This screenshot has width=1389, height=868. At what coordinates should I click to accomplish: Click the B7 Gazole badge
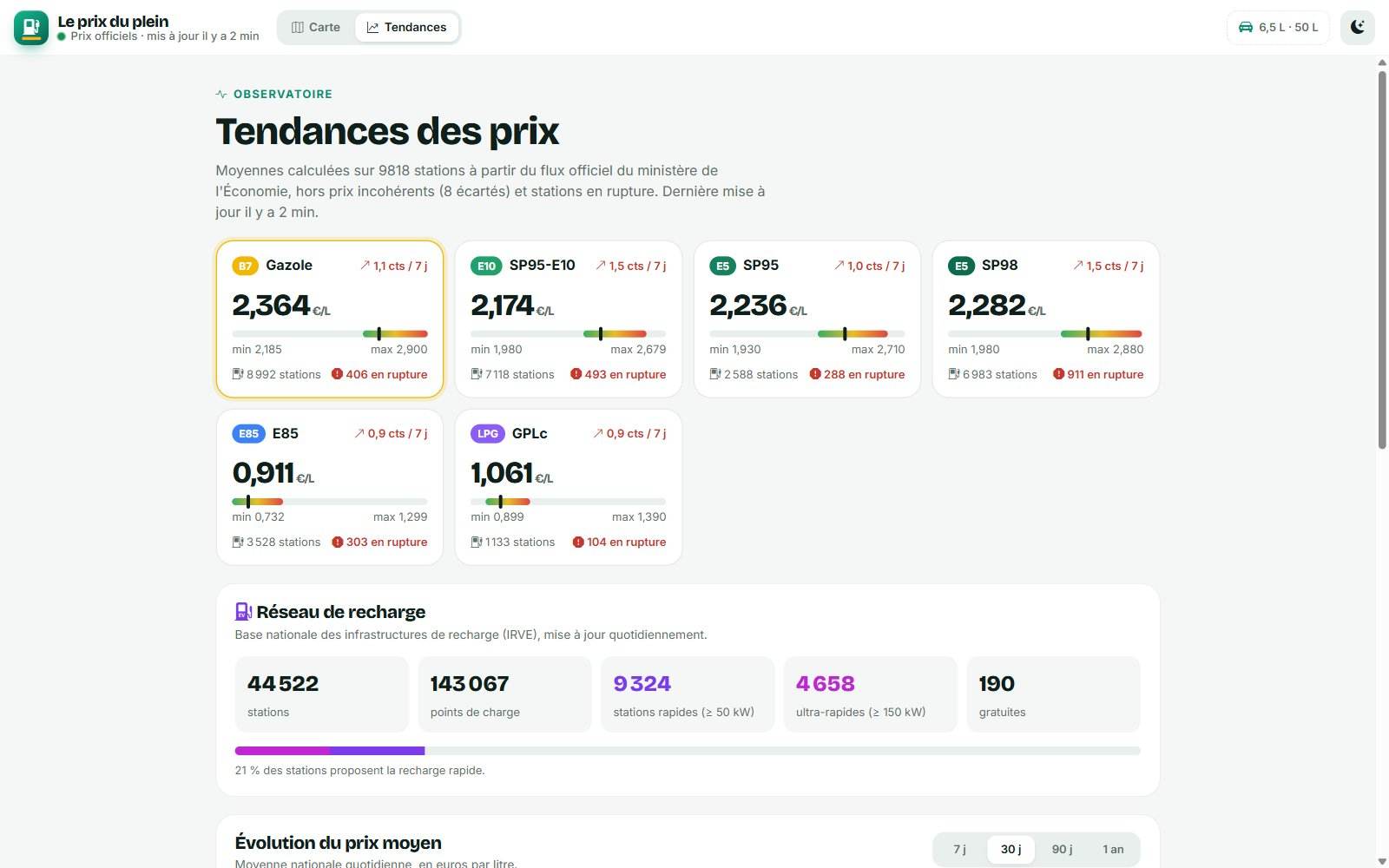tap(245, 266)
